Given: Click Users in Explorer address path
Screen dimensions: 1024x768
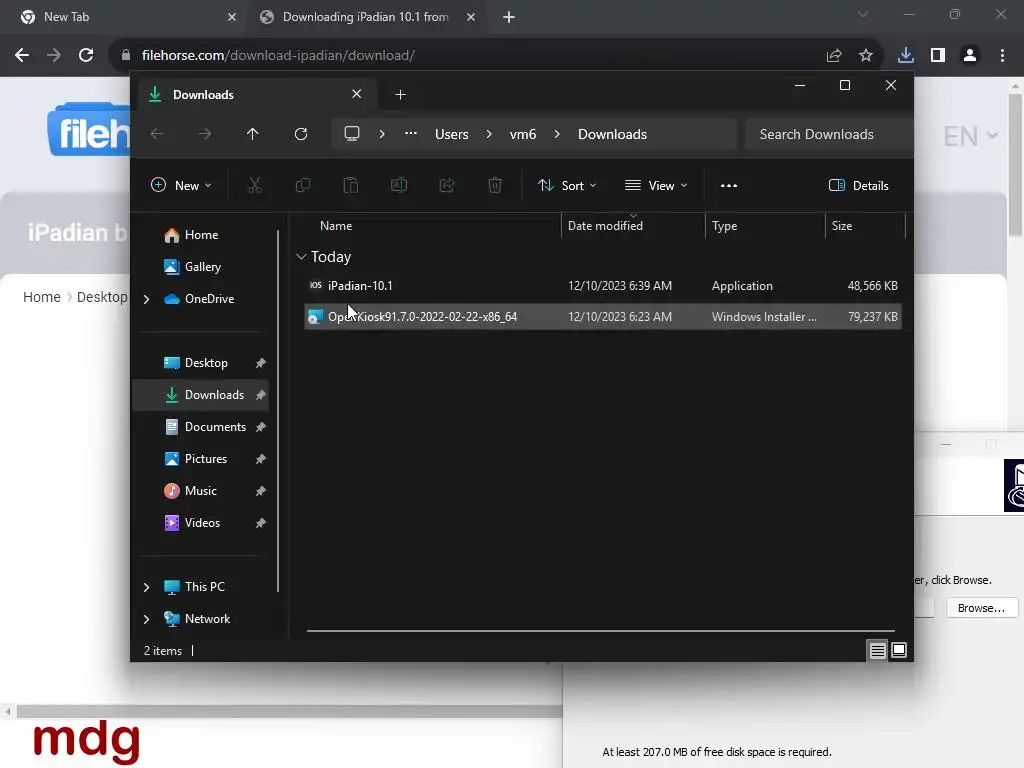Looking at the screenshot, I should pyautogui.click(x=451, y=134).
